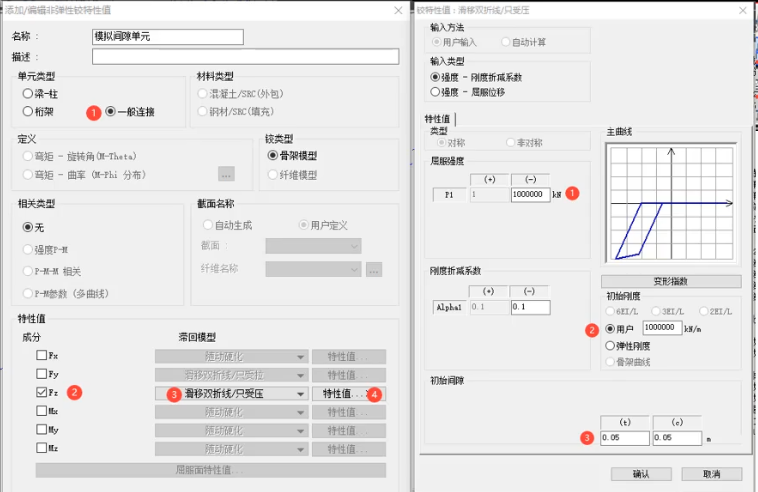Enable the Fx component checkbox
The width and height of the screenshot is (758, 492).
40,356
